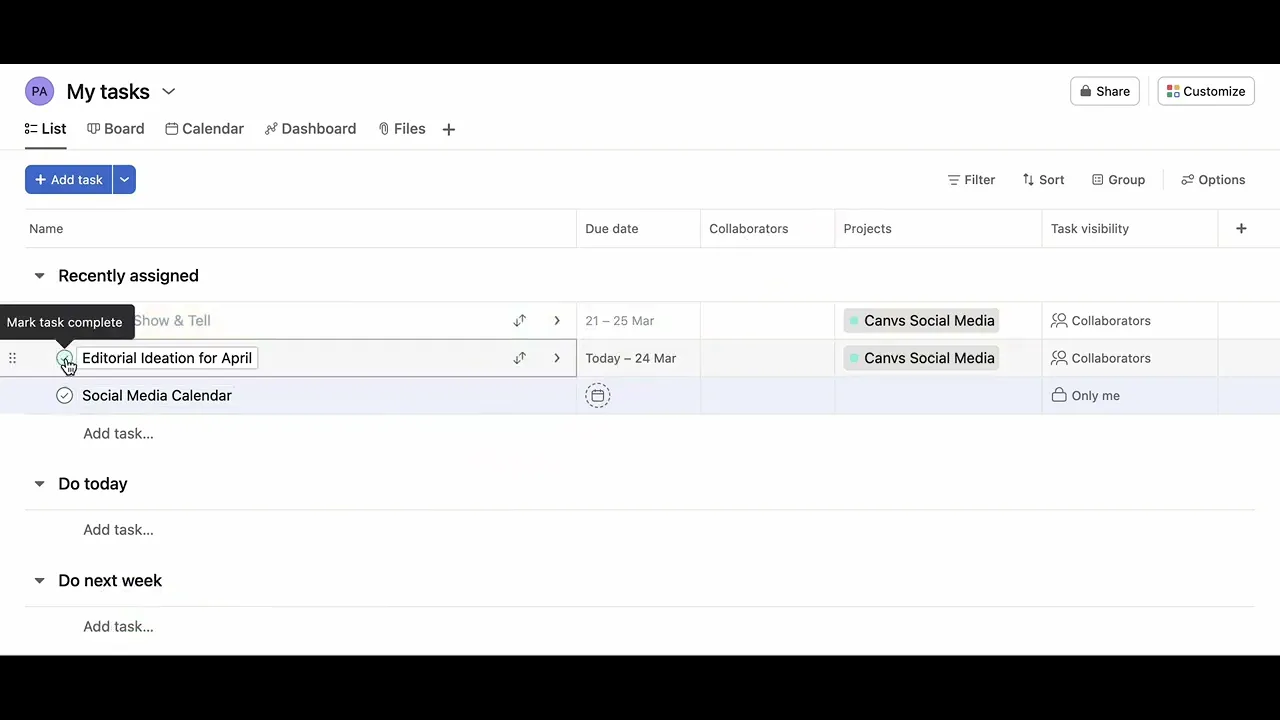Click the Share button
Viewport: 1280px width, 720px height.
1105,91
